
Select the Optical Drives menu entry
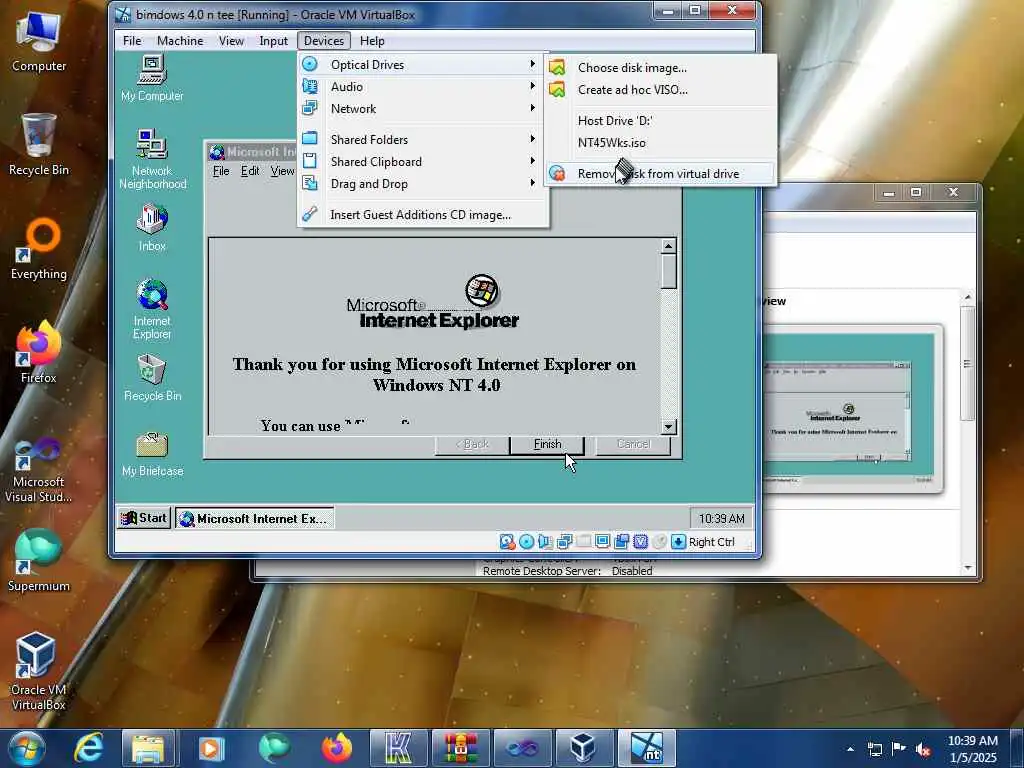423,64
